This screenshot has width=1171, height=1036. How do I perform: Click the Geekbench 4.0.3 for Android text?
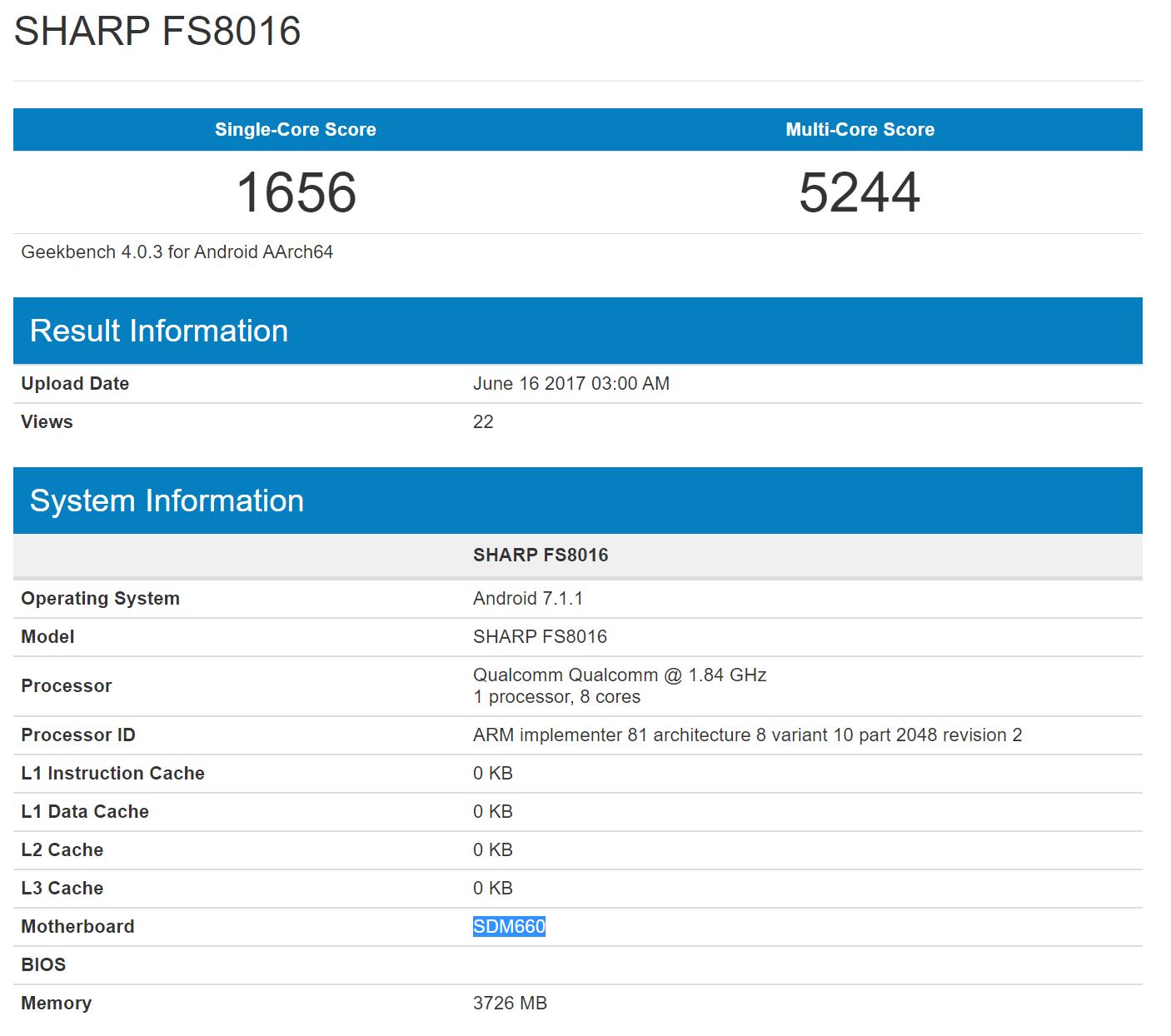(x=177, y=252)
